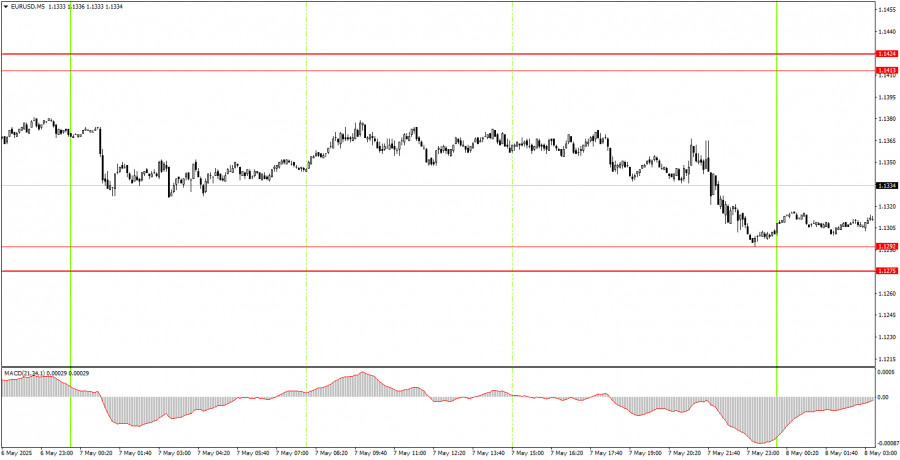The width and height of the screenshot is (900, 460).
Task: Click the small triangle before EURUSD,M5 title
Action: click(5, 6)
